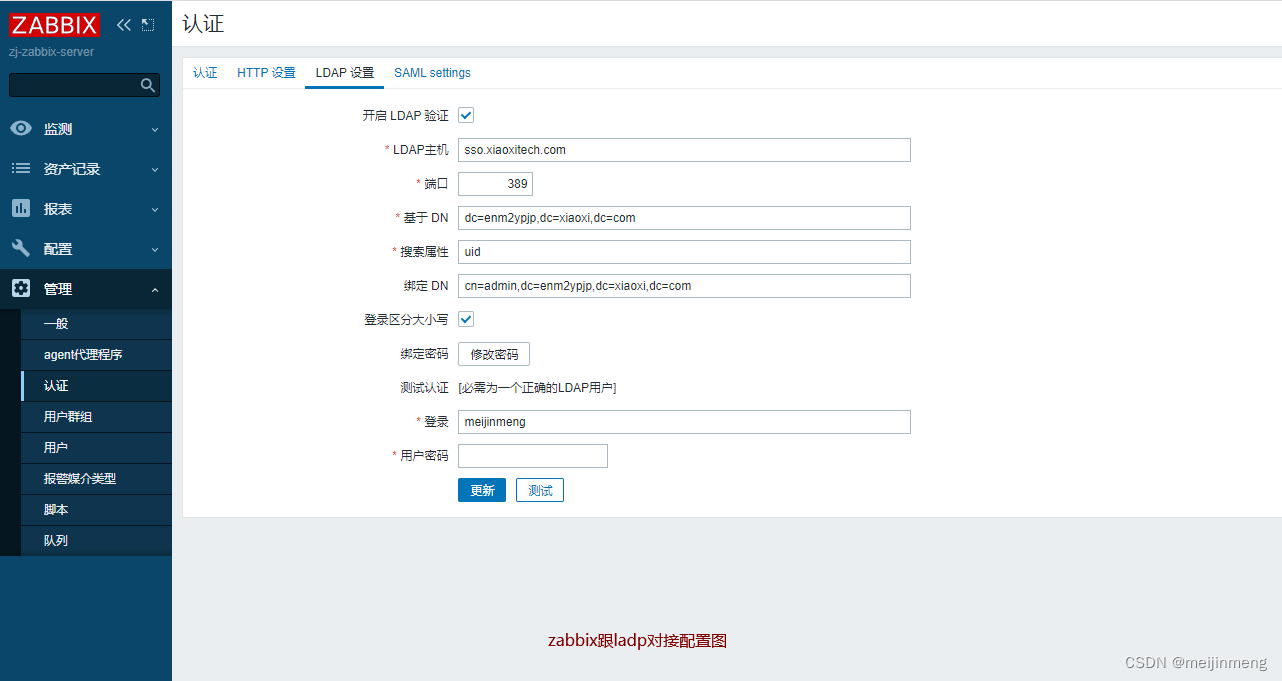Click the 基于 DN input field
This screenshot has height=681, width=1282.
pyautogui.click(x=684, y=218)
